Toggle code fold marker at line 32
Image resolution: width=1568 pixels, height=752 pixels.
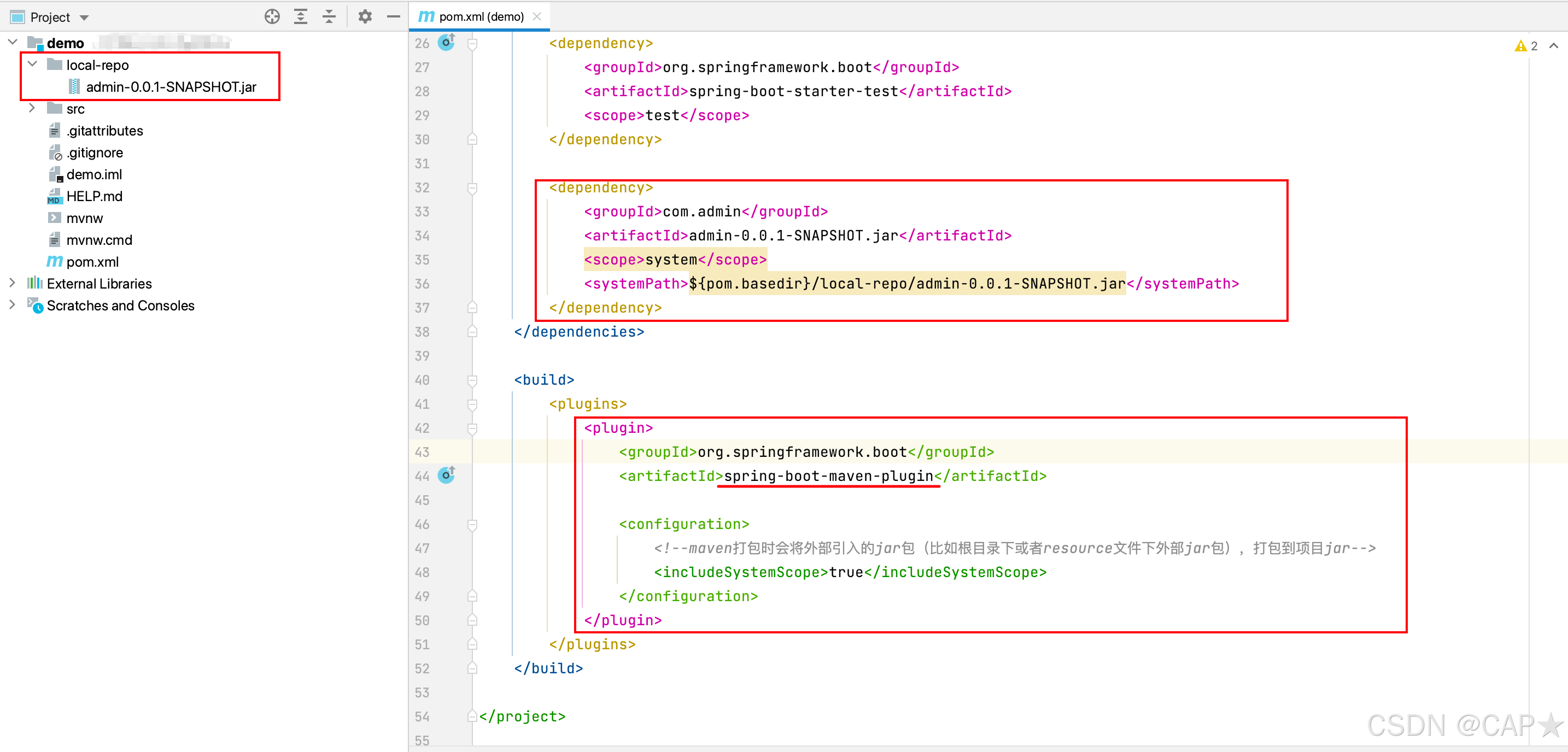click(472, 188)
